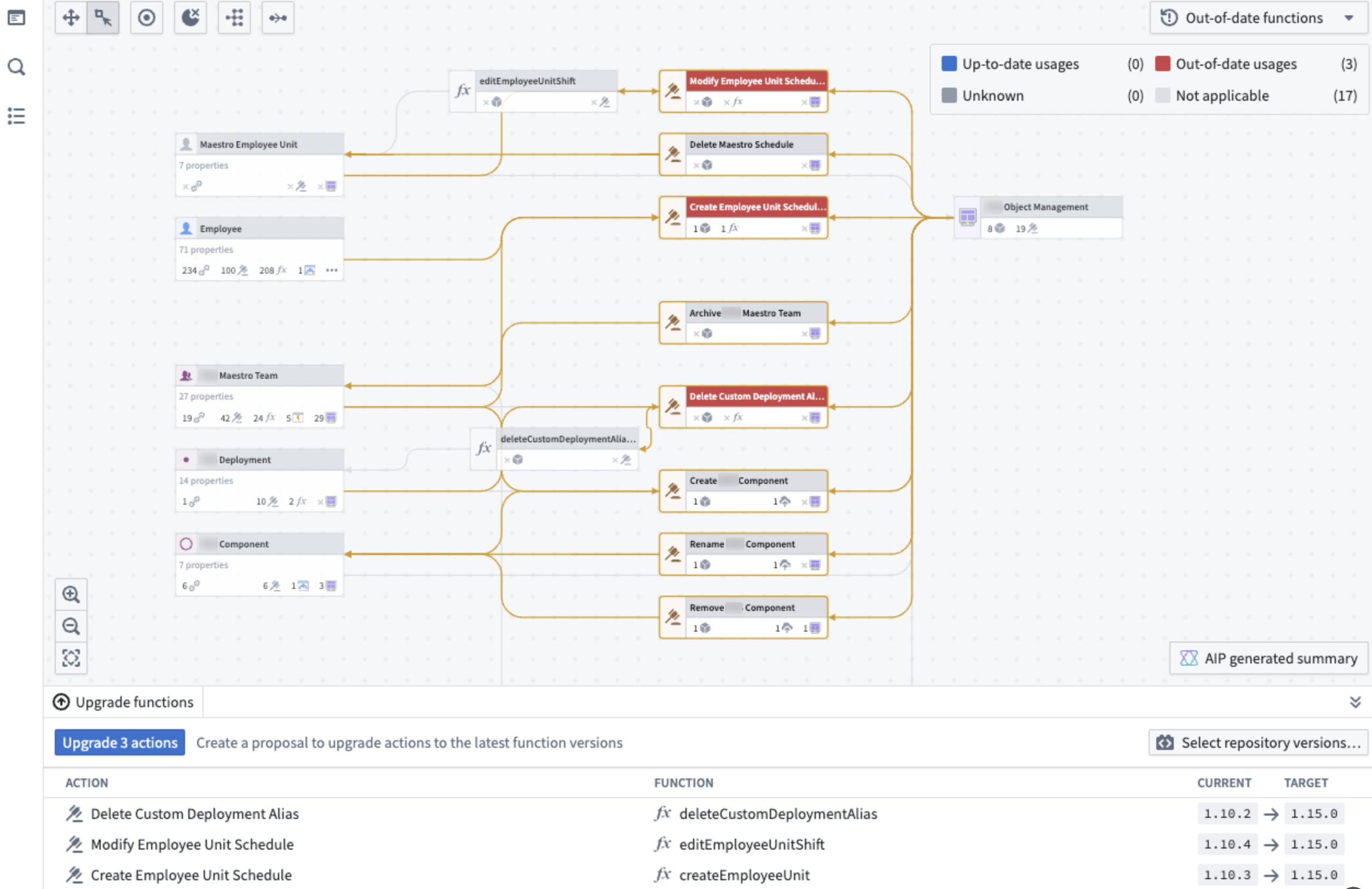Screen dimensions: 1372x889
Task: Activate the rectangular select tool
Action: click(x=102, y=18)
